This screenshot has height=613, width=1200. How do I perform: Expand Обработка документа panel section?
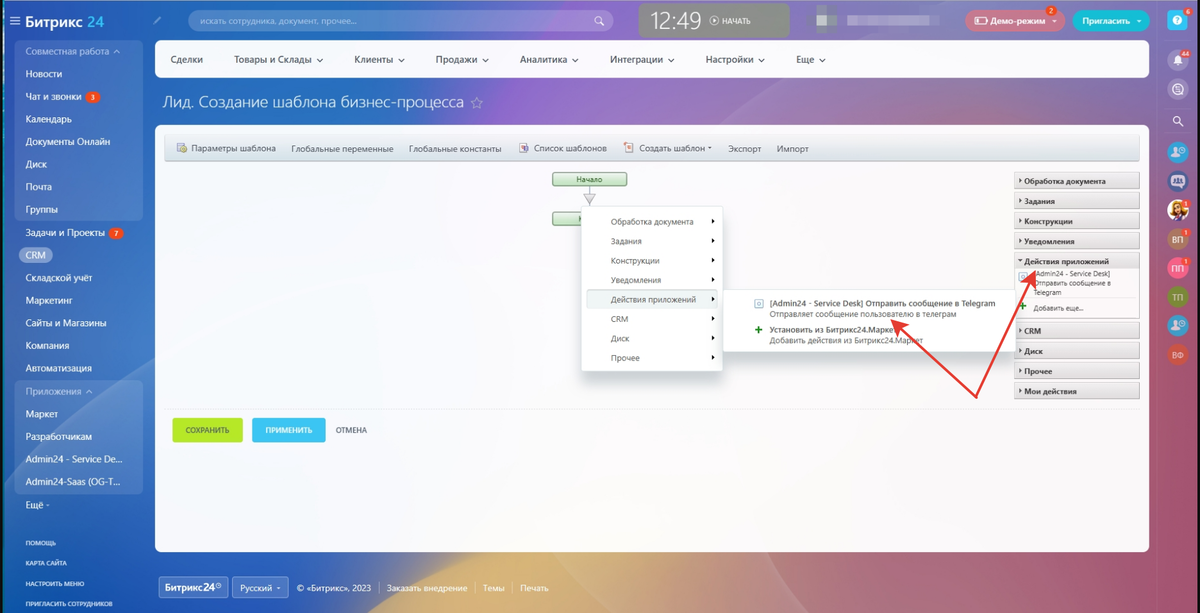pyautogui.click(x=1077, y=181)
